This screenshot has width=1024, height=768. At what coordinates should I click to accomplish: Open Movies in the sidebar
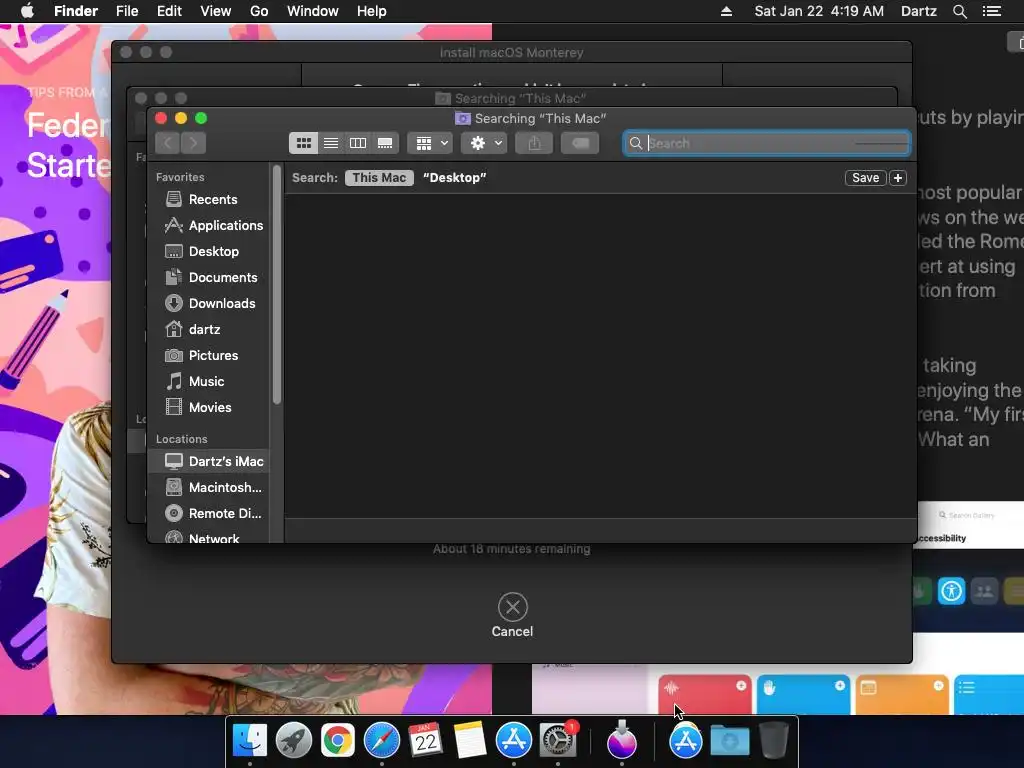[x=209, y=408]
